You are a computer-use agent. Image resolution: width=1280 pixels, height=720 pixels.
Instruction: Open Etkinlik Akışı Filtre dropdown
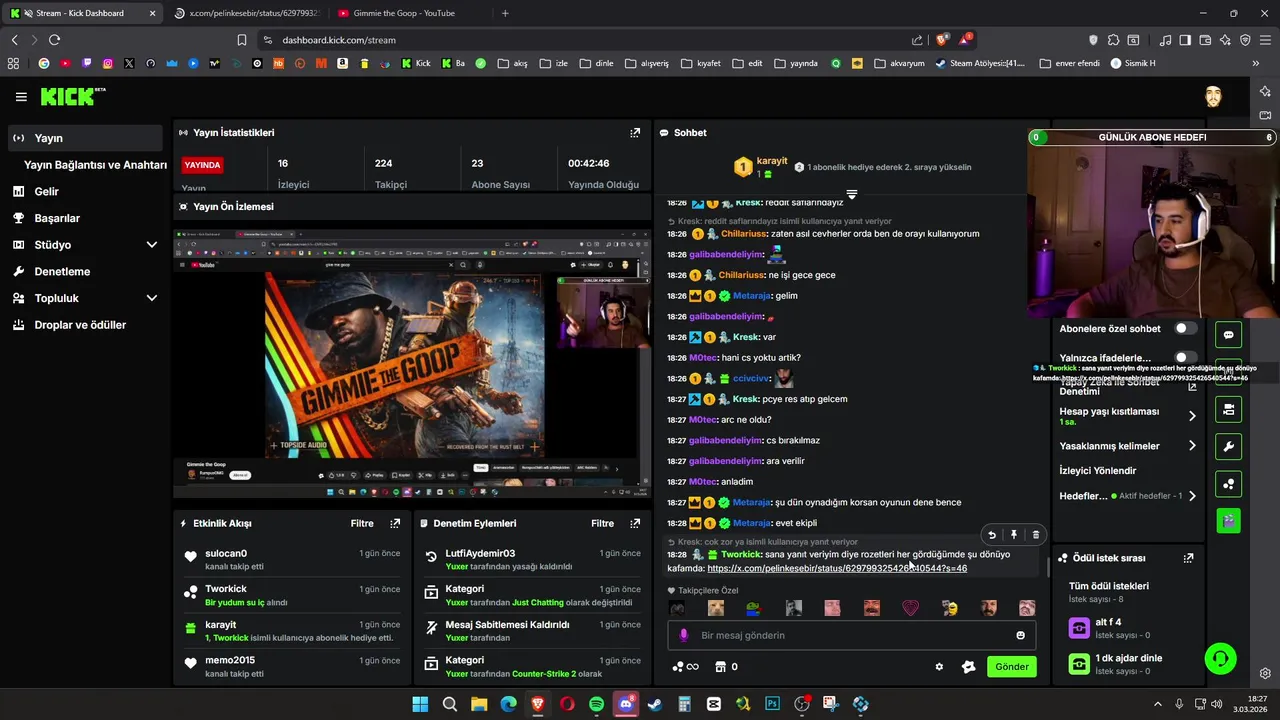pos(362,523)
